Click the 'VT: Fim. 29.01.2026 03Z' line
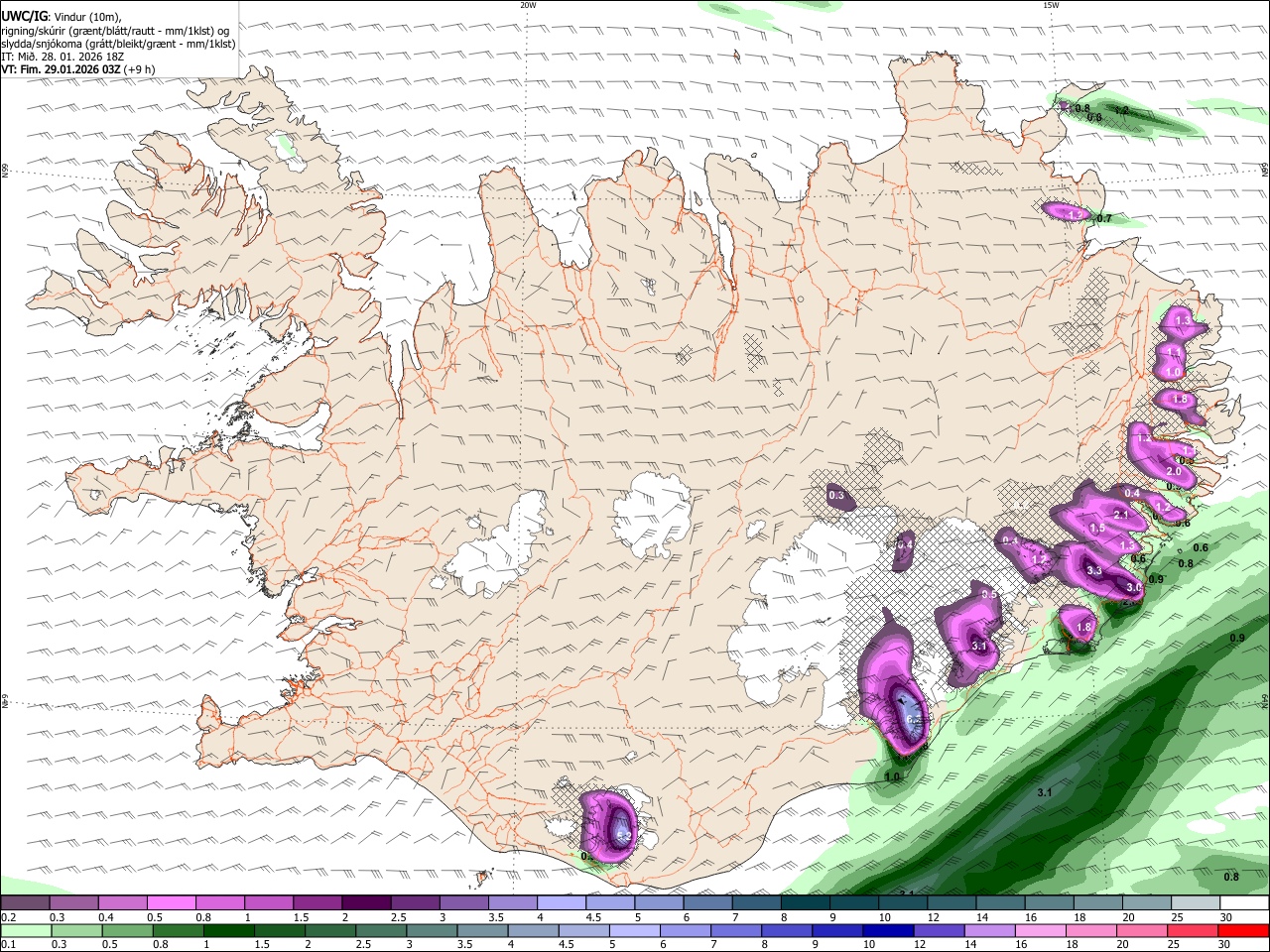1270x952 pixels. [x=61, y=69]
